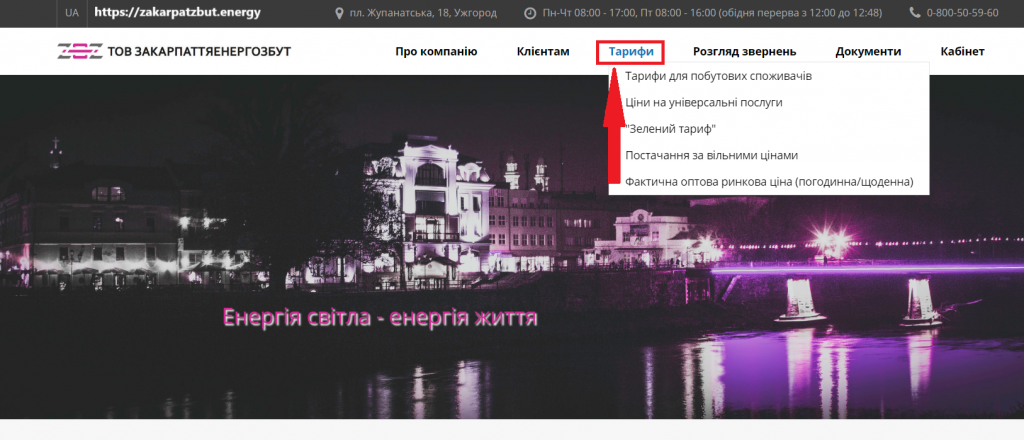The image size is (1024, 440).
Task: Click the zakarpatzbut.energy URL link
Action: [x=176, y=13]
